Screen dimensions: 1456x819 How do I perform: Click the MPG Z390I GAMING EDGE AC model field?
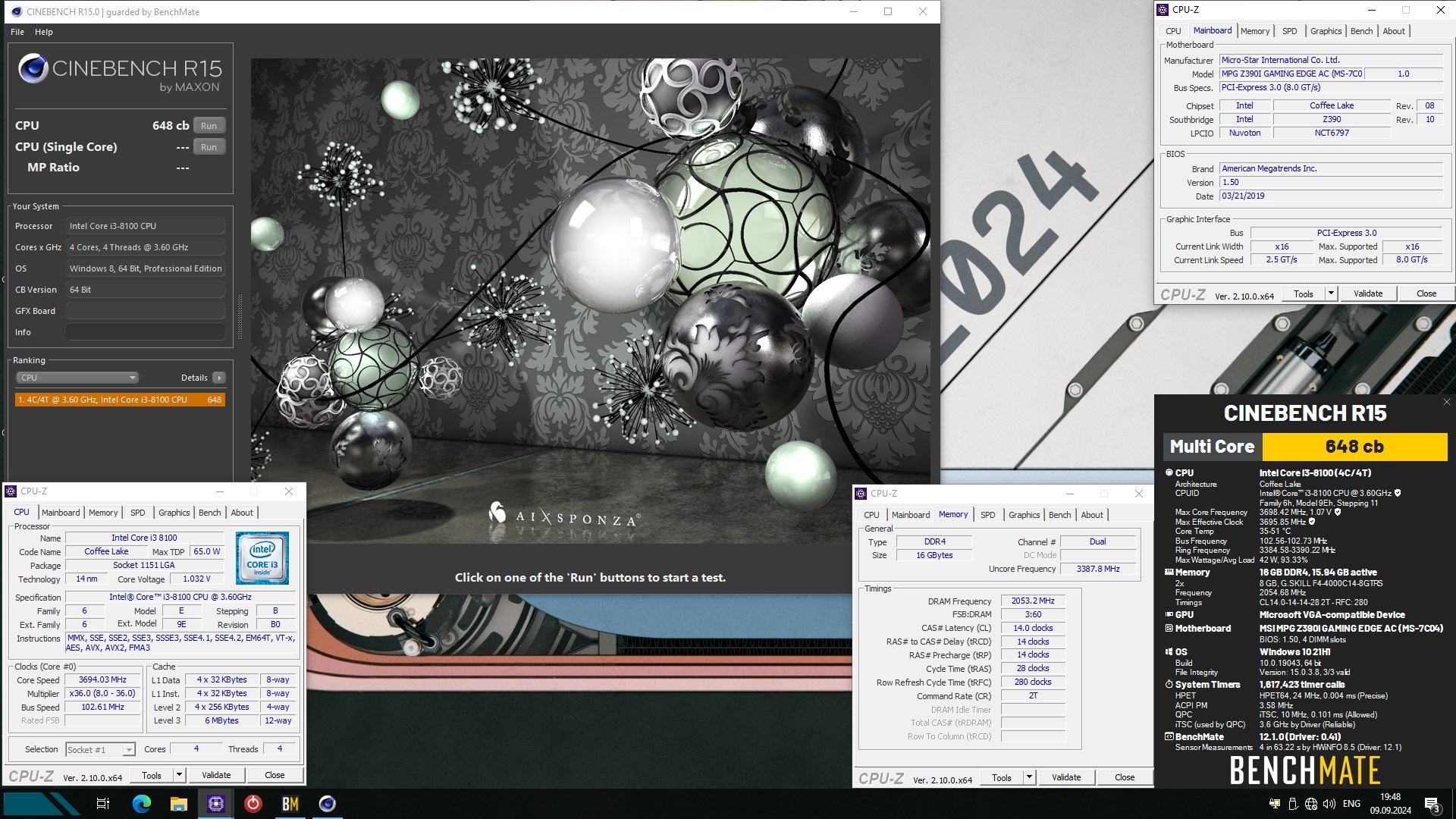click(x=1292, y=74)
